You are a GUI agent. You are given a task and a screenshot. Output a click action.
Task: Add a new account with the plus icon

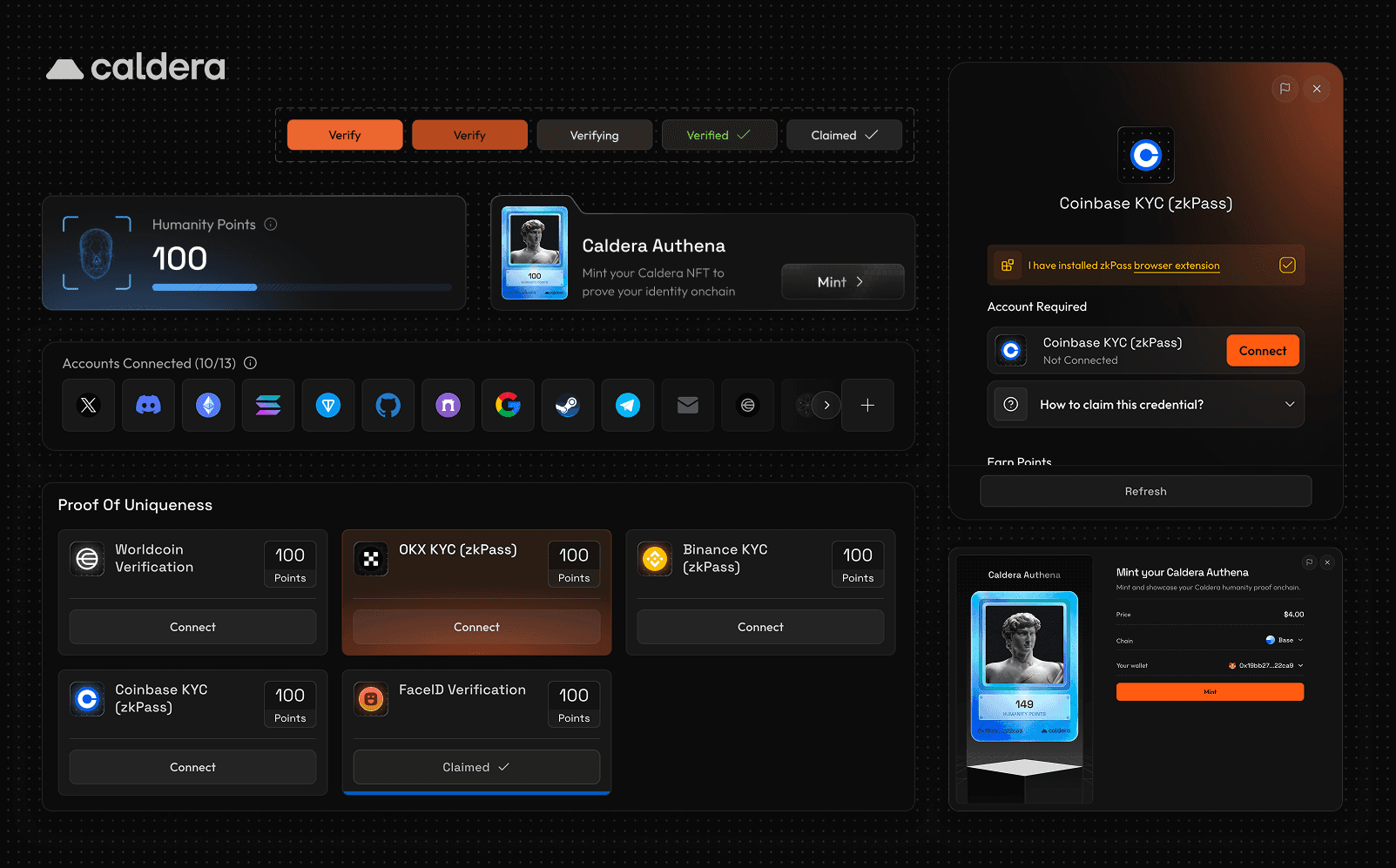[867, 405]
